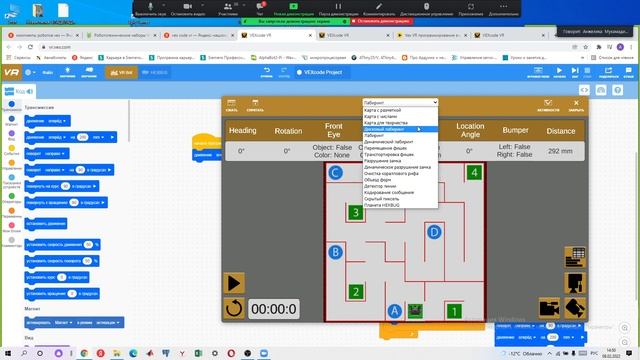Open the feedback speech bubble icon

pos(629,72)
